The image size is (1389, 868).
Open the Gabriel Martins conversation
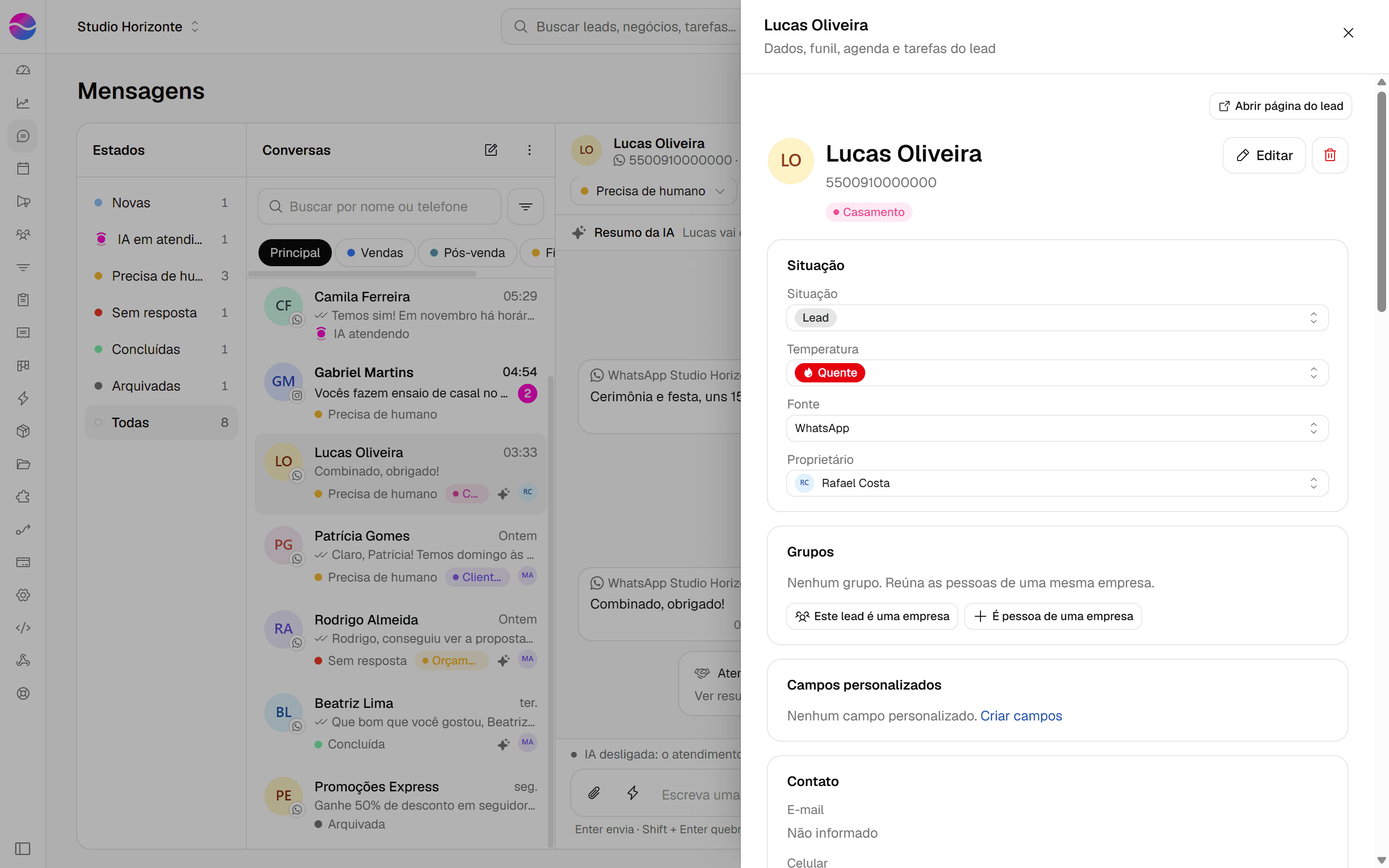(x=400, y=393)
